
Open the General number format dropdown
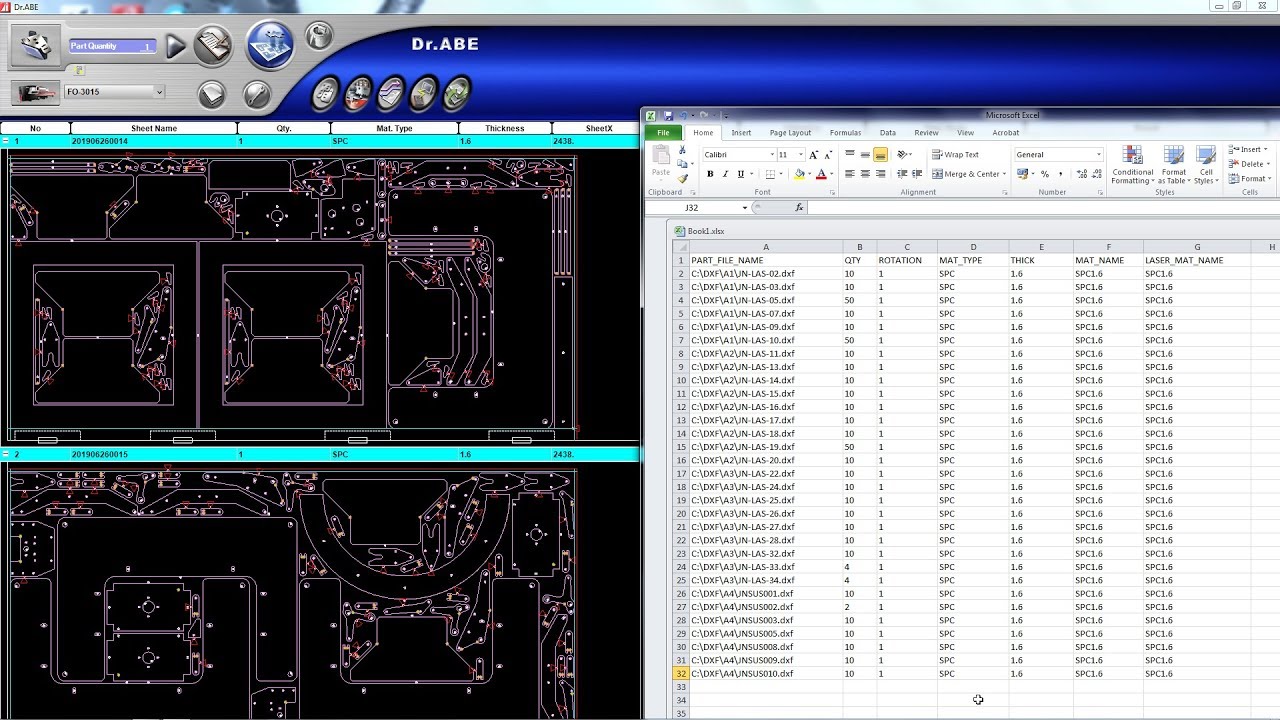tap(1098, 155)
